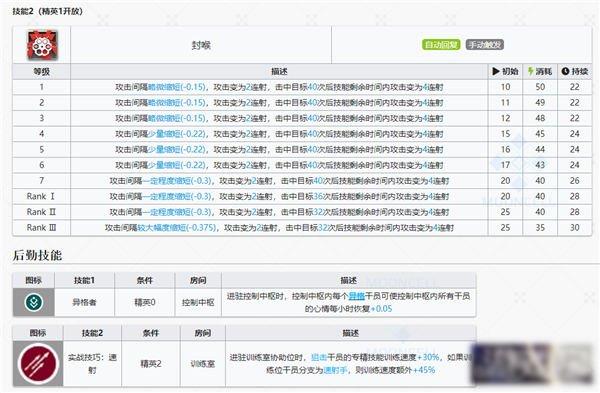Select level 7 row number
The width and height of the screenshot is (600, 393).
click(41, 180)
